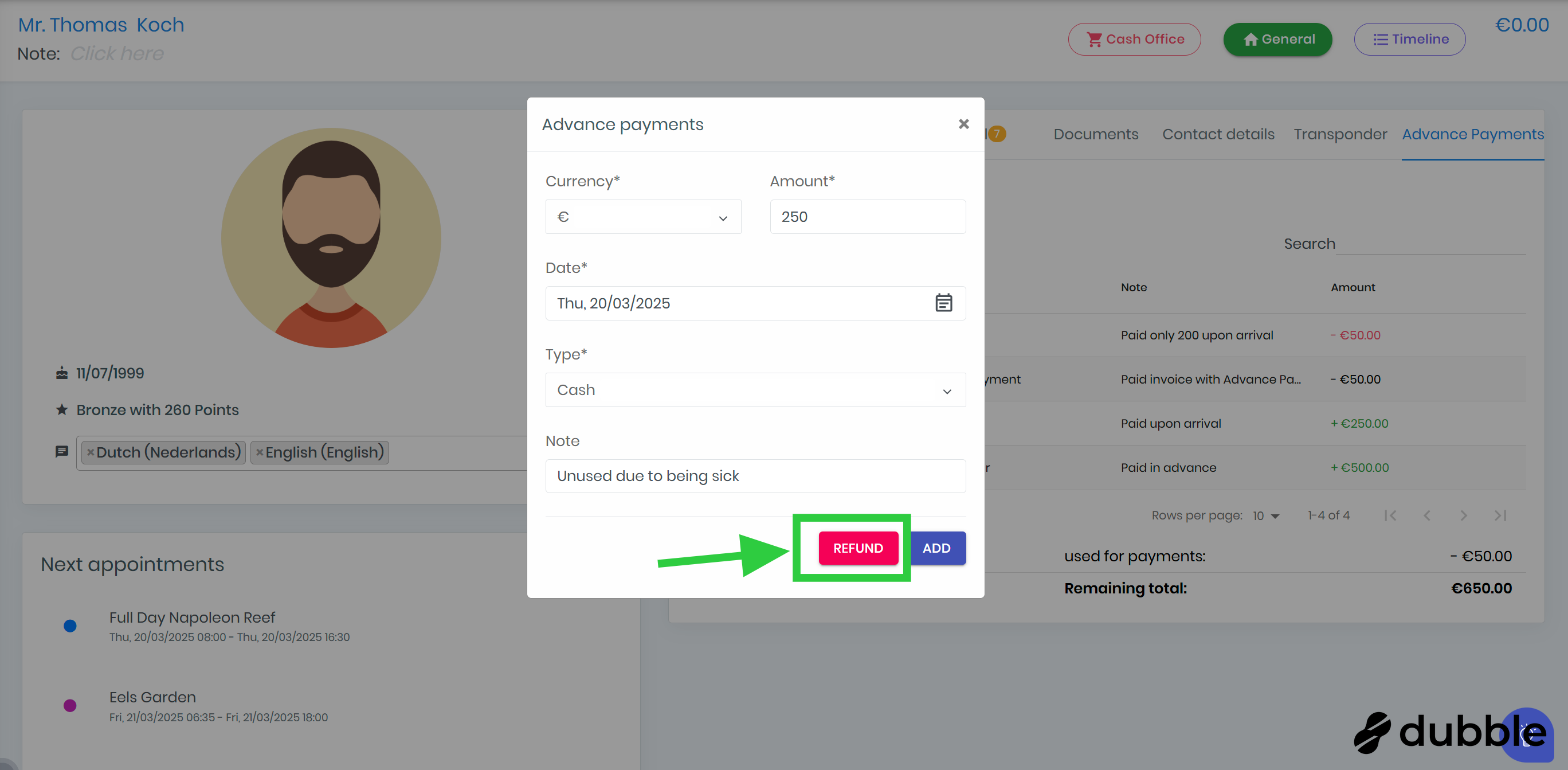Click the customer profile avatar

point(331,237)
